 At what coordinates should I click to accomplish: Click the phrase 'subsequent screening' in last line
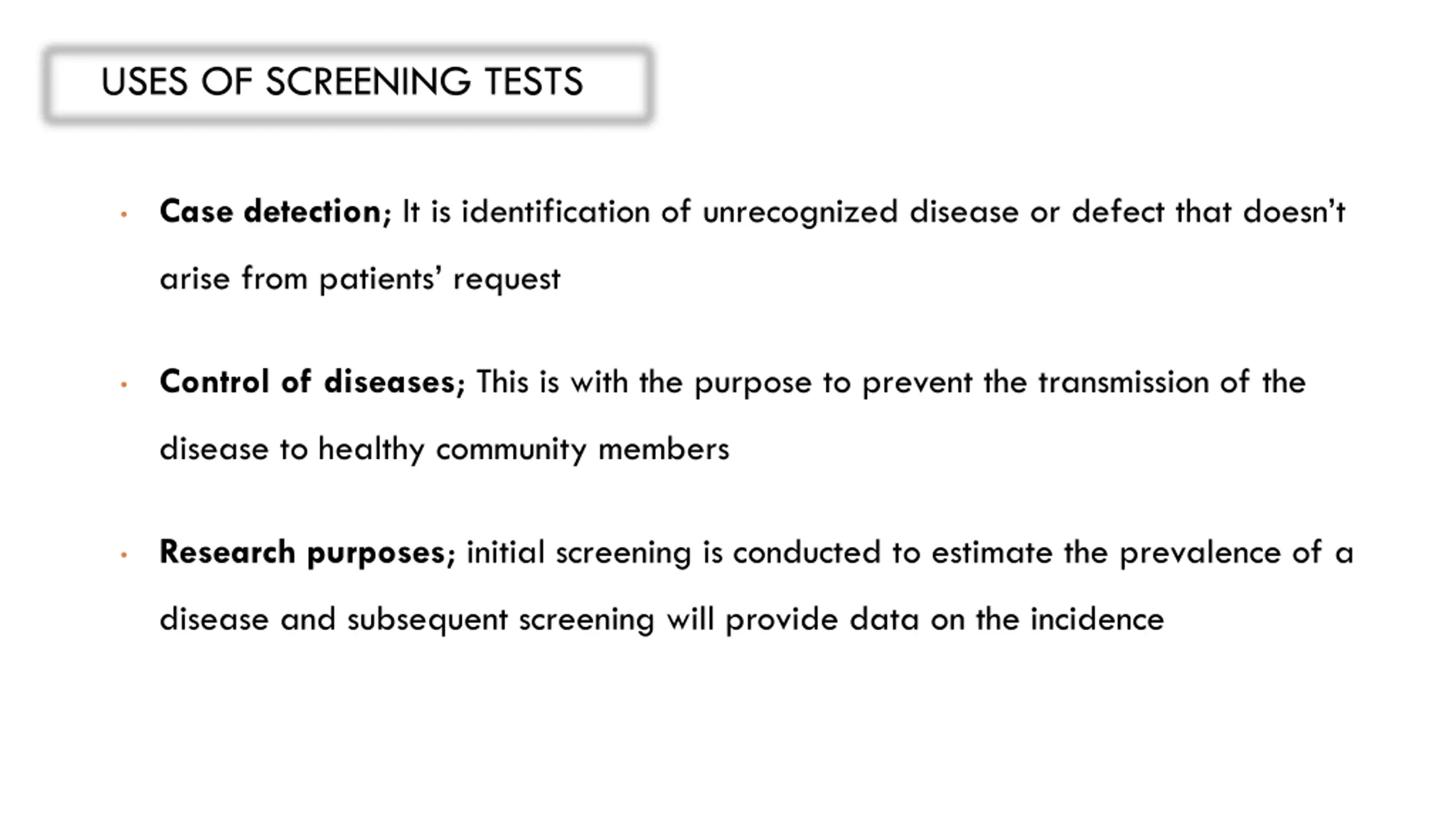click(x=500, y=620)
